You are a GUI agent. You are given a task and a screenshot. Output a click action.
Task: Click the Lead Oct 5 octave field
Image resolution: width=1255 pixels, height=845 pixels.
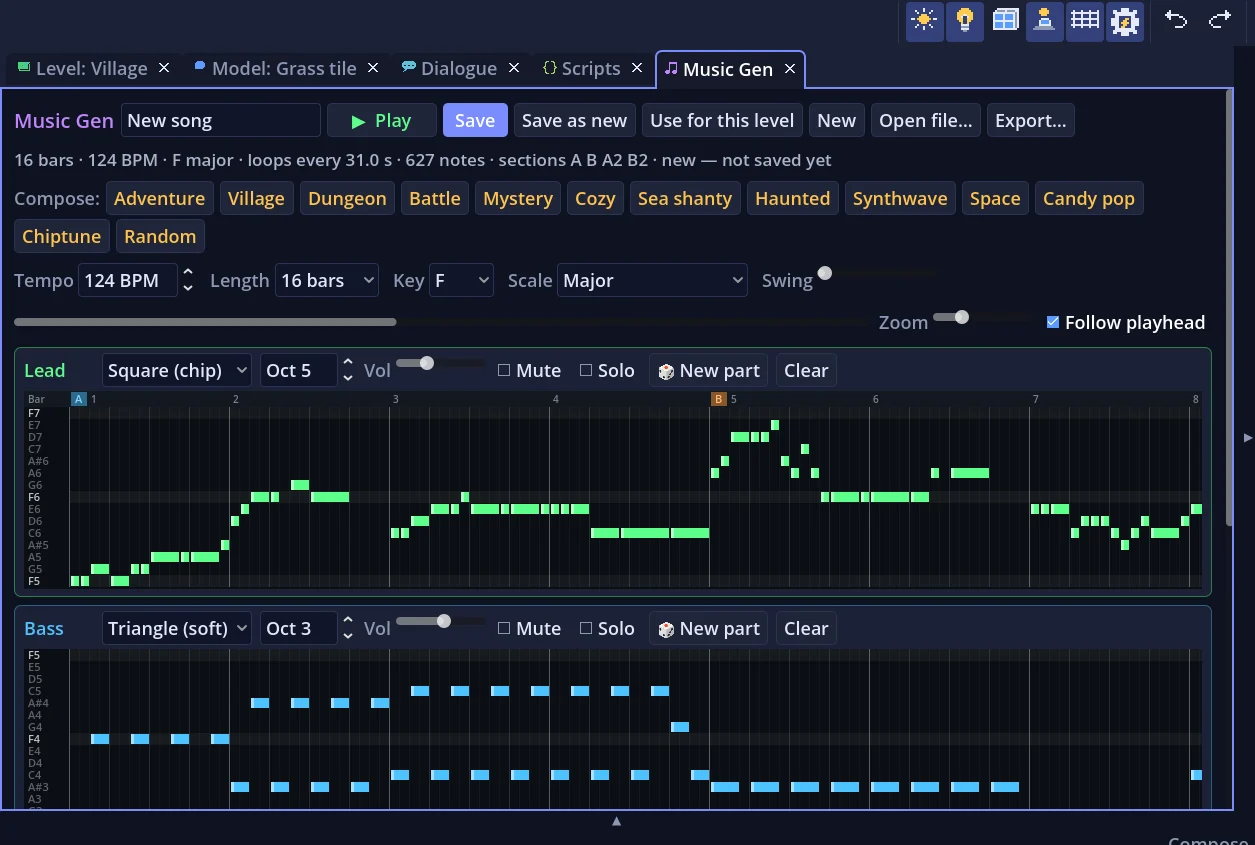pyautogui.click(x=299, y=370)
